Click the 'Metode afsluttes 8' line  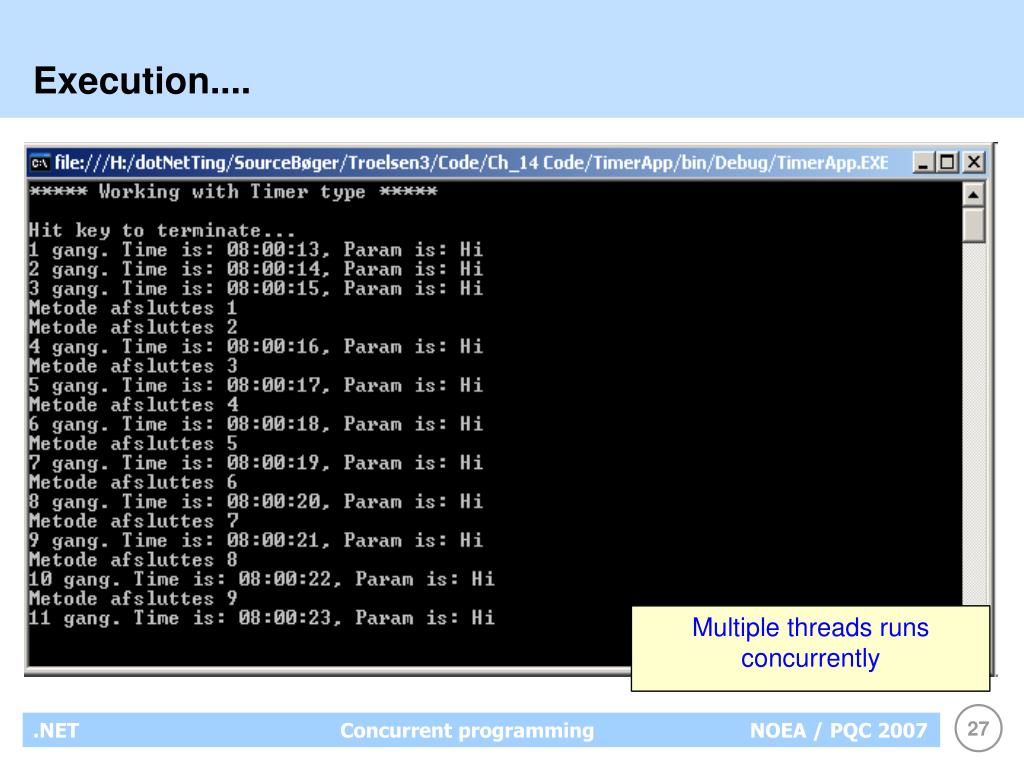[133, 560]
